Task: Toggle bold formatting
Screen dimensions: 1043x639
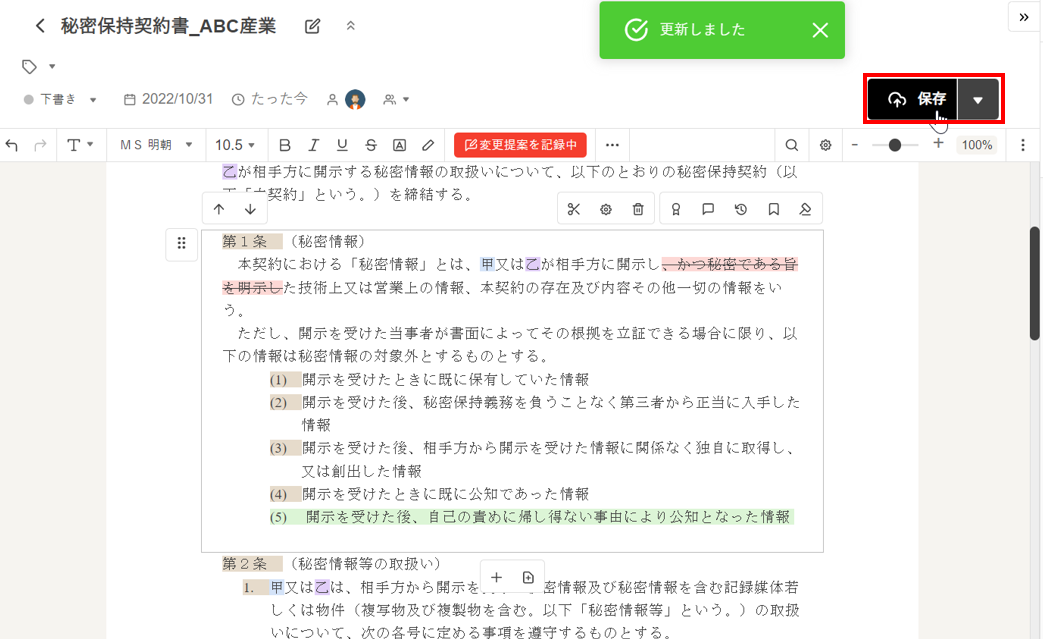Action: pos(285,145)
